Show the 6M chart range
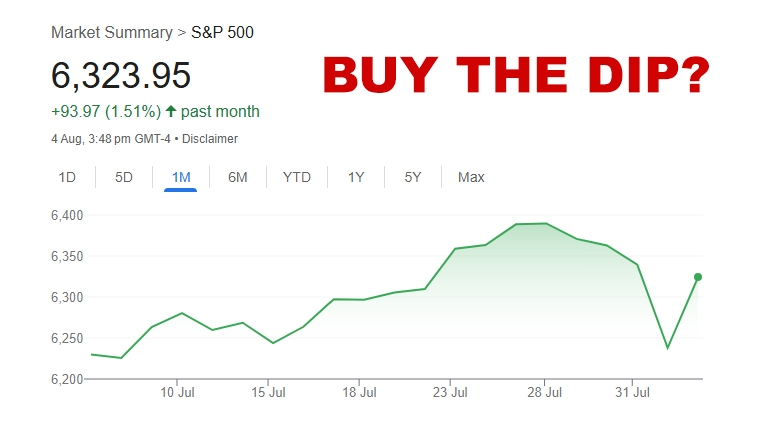The image size is (760, 428). tap(238, 177)
